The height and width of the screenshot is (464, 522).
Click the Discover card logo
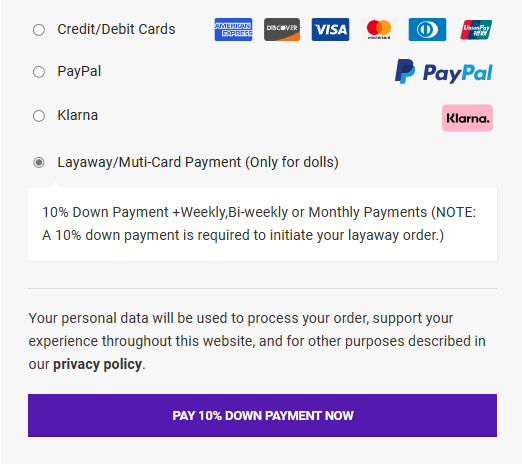coord(282,30)
